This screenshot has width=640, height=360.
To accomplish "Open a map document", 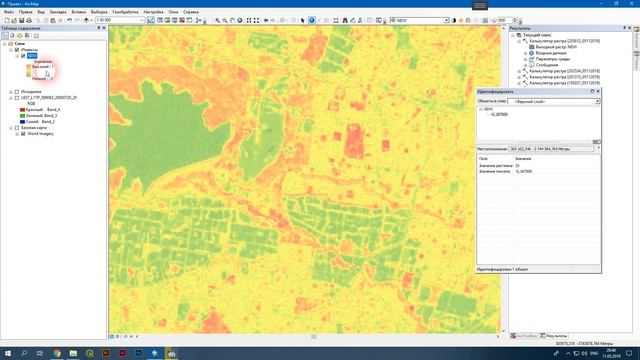I will pos(14,20).
